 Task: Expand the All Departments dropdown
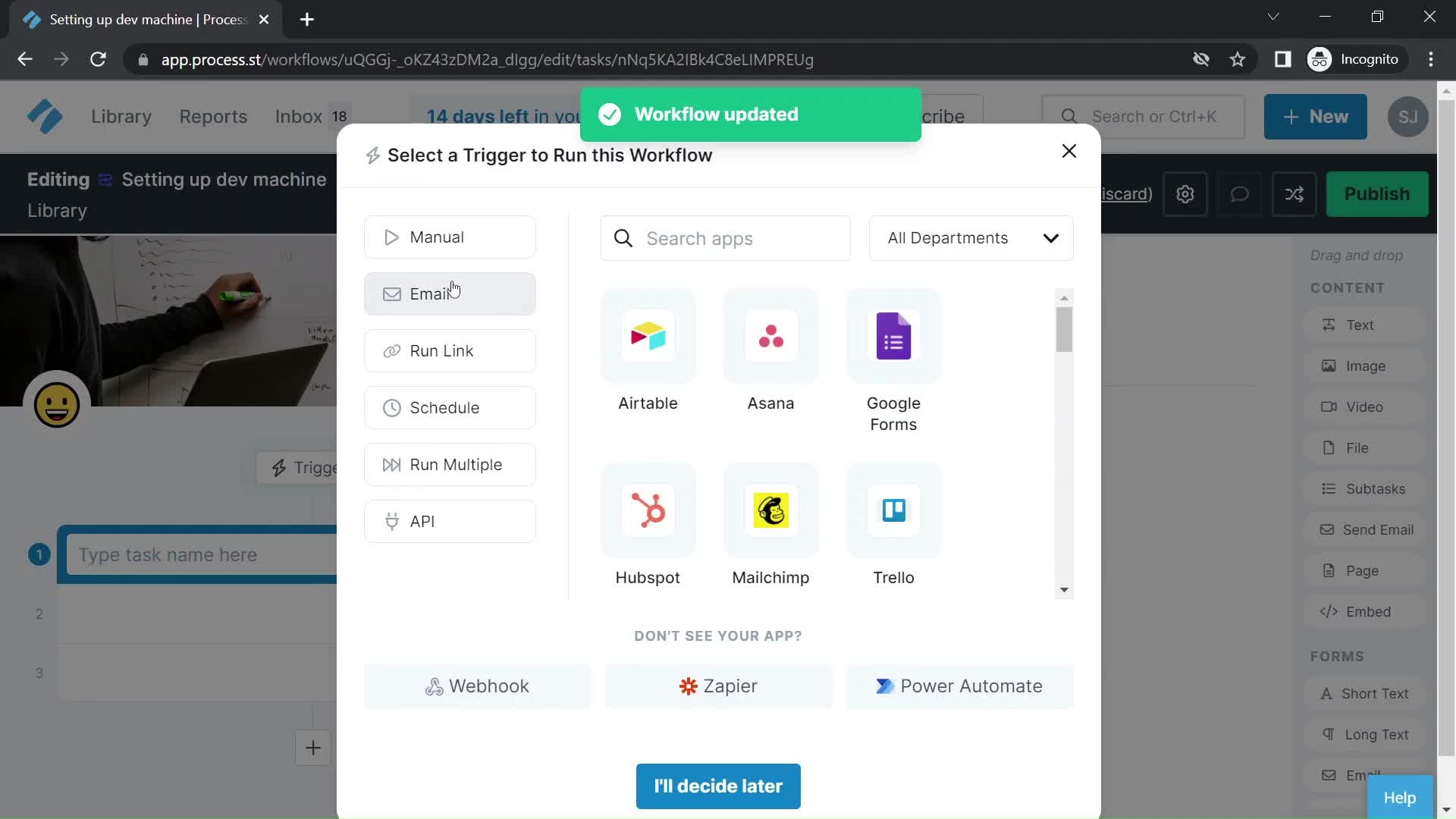tap(970, 237)
